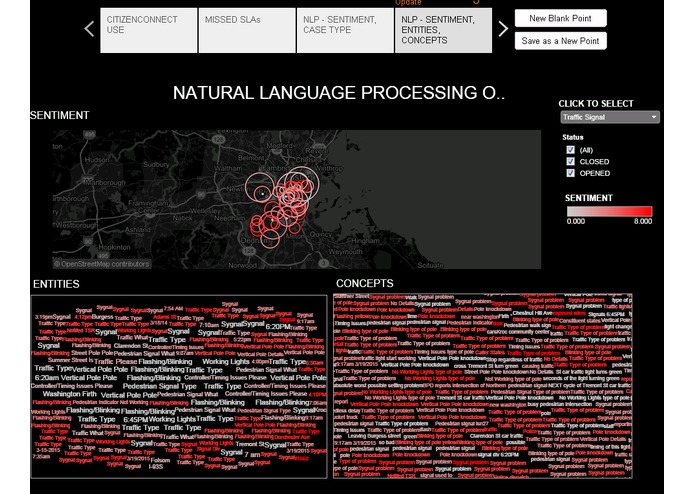Viewport: 695px width, 494px height.
Task: Click Save as a New Point
Action: click(x=560, y=41)
